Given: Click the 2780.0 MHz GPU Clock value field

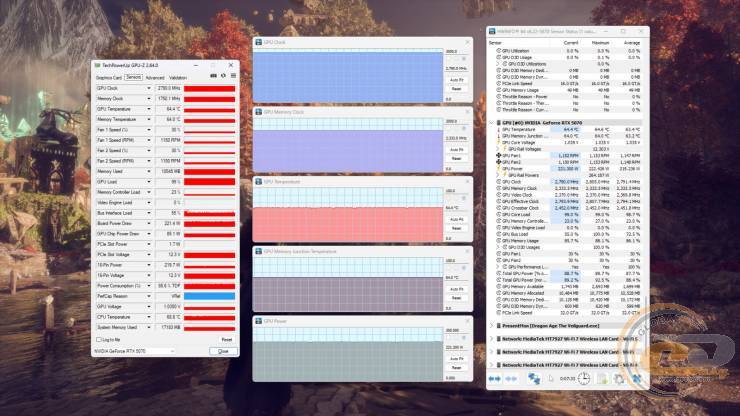Looking at the screenshot, I should (x=168, y=88).
